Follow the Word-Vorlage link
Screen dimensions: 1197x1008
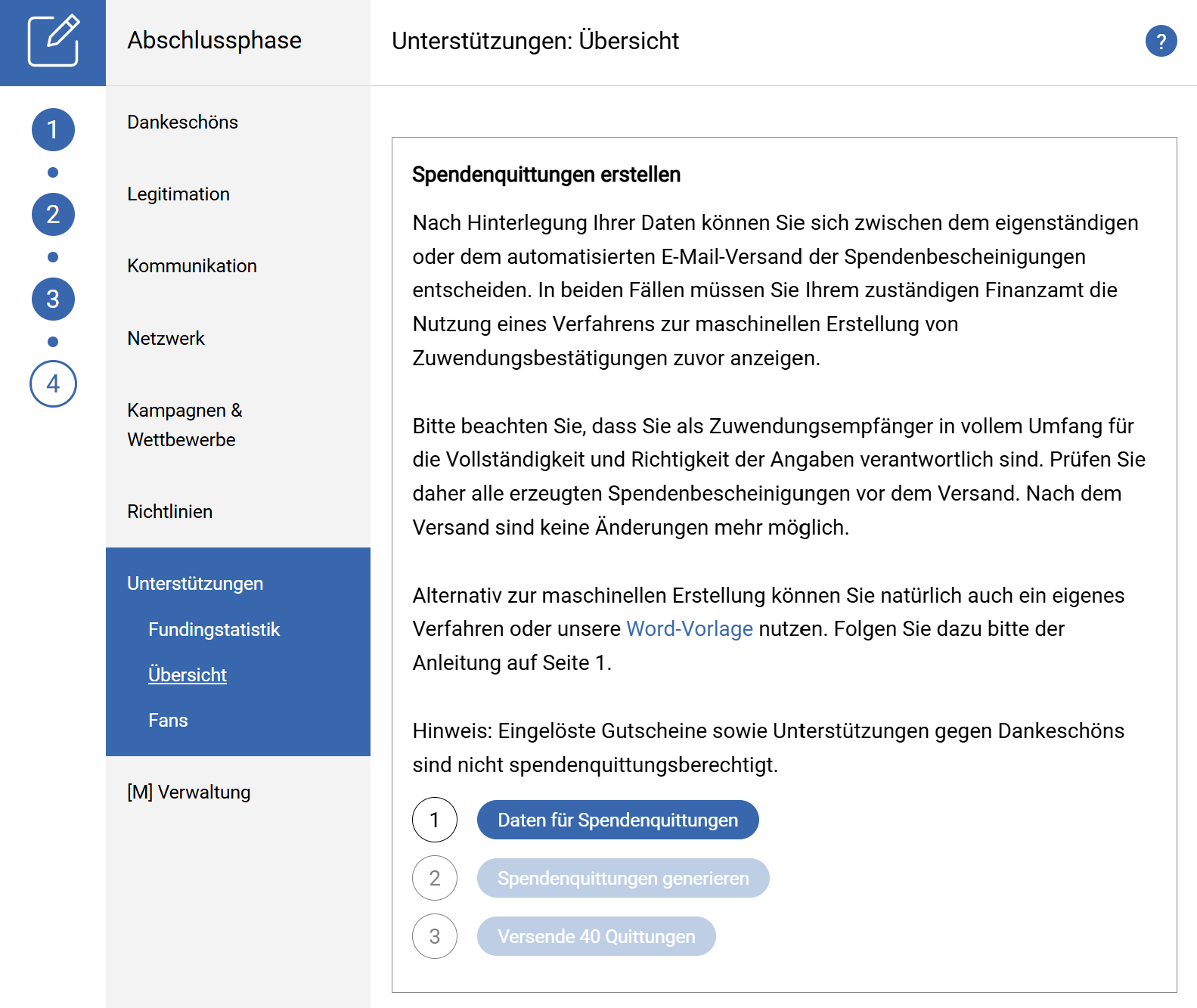pyautogui.click(x=690, y=628)
